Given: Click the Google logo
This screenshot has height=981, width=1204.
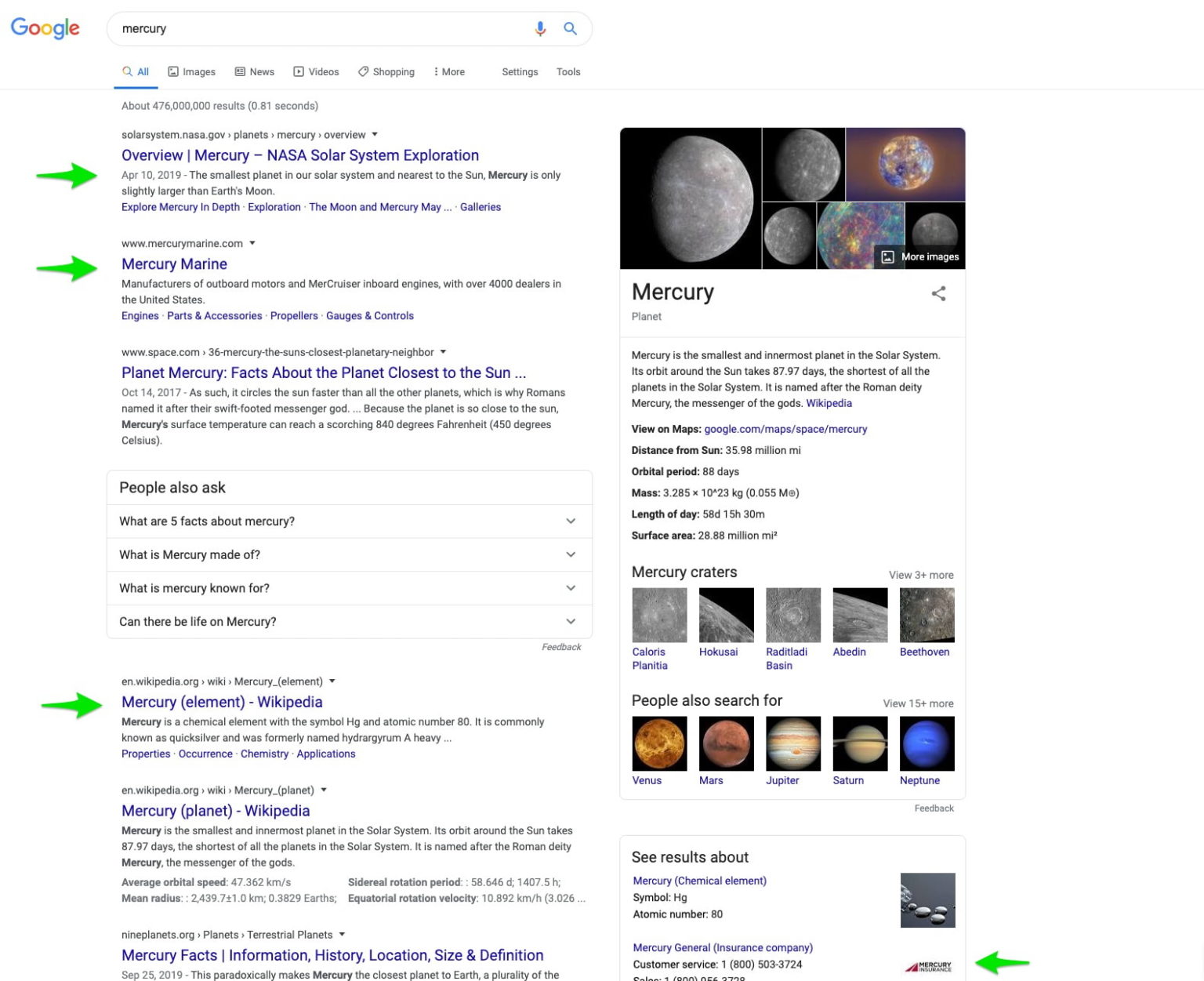Looking at the screenshot, I should [x=45, y=28].
